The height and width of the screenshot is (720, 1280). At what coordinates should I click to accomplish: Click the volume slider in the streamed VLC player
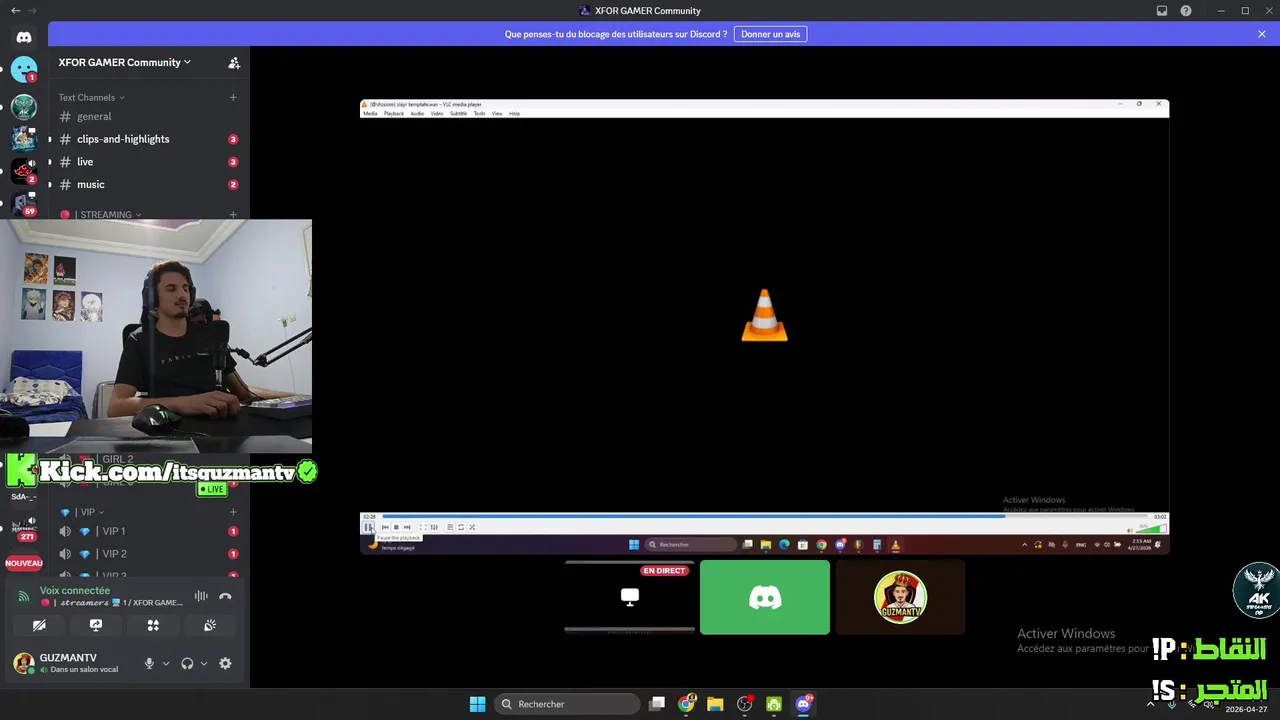[x=1153, y=528]
